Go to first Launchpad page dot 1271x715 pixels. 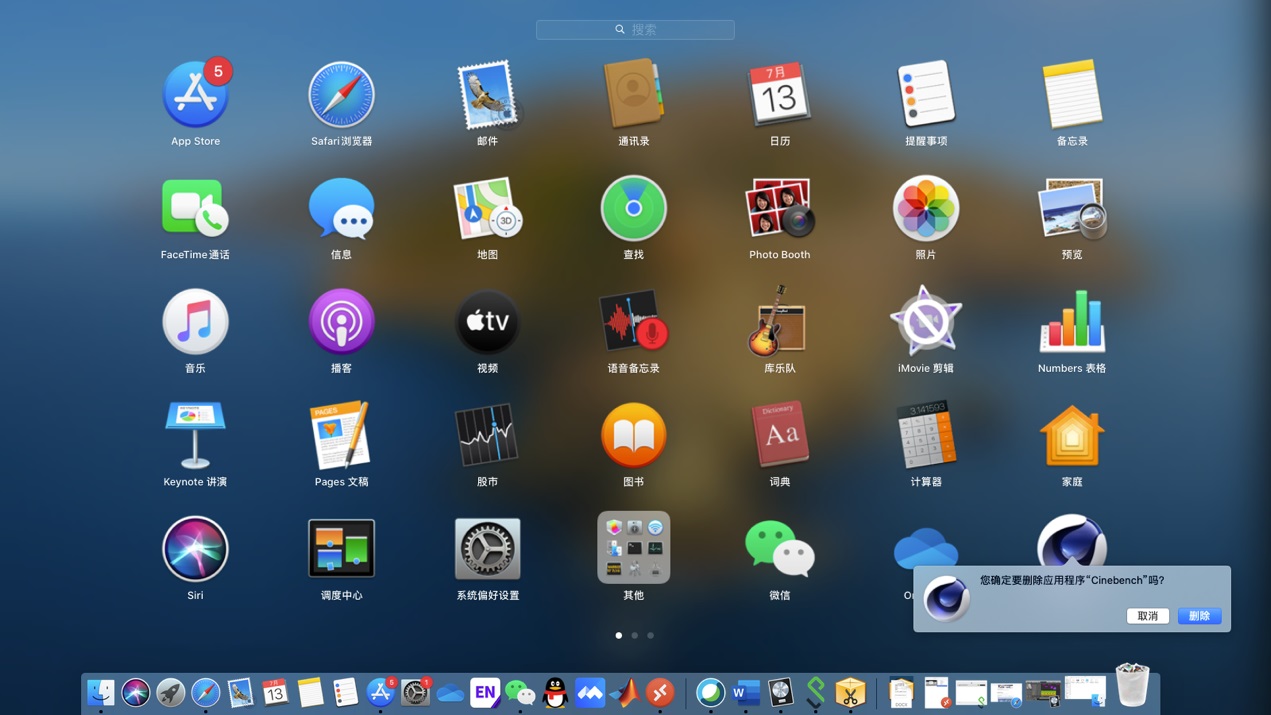point(619,635)
